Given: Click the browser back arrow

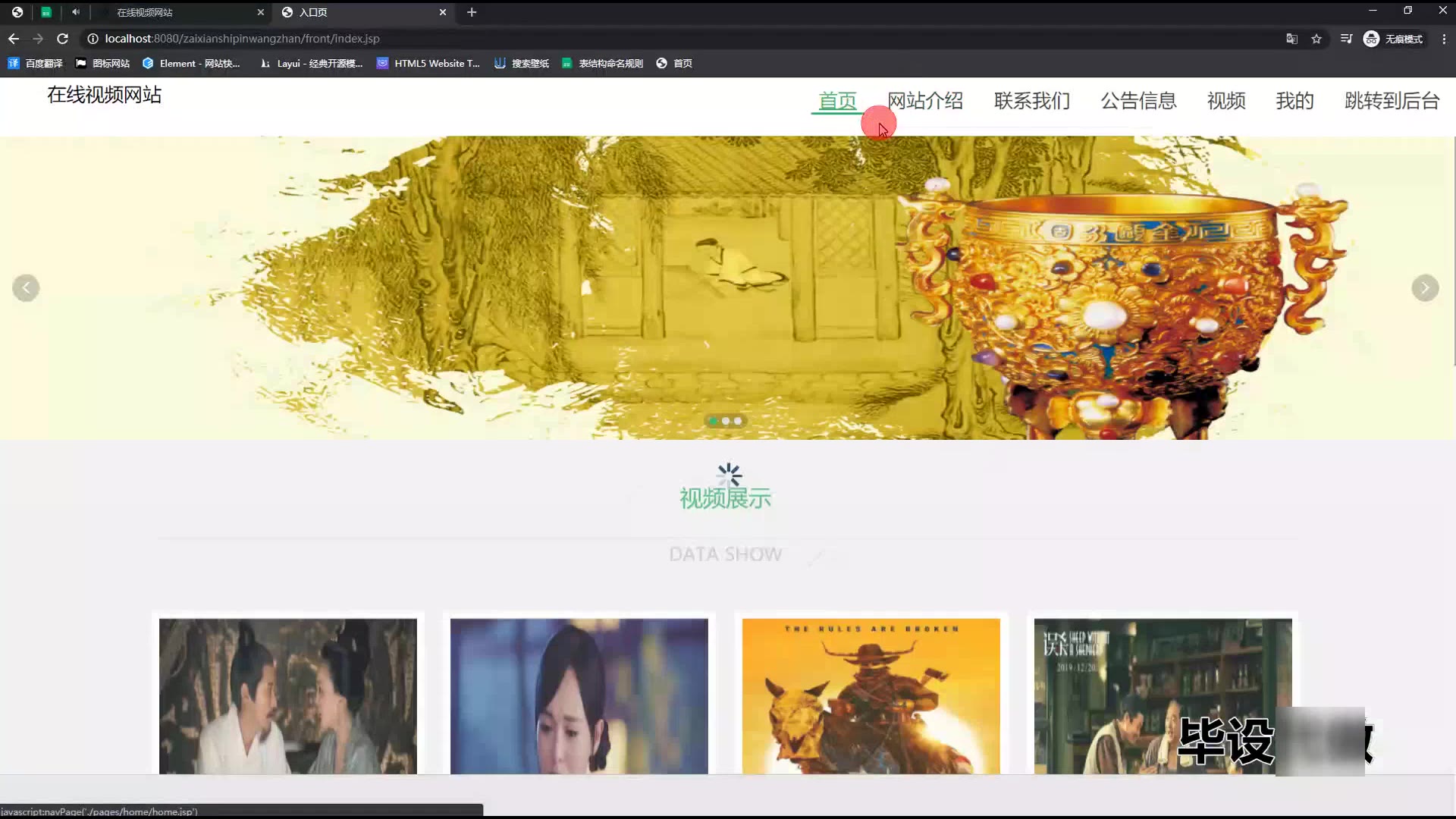Looking at the screenshot, I should pos(14,39).
